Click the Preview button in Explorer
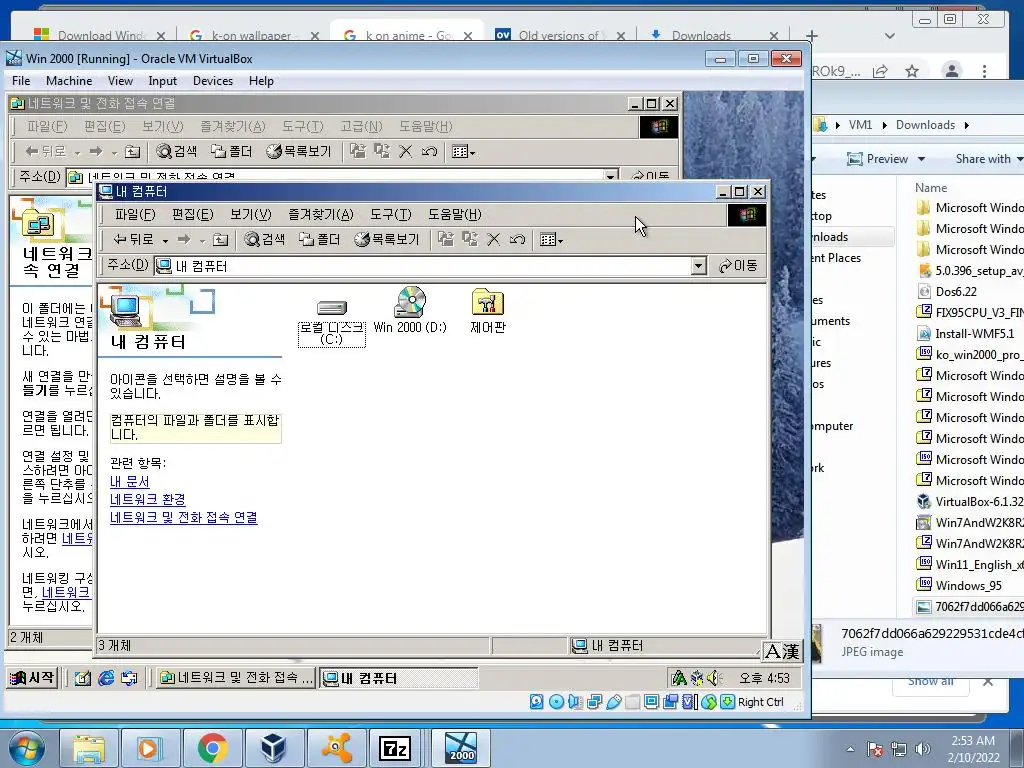 click(877, 159)
